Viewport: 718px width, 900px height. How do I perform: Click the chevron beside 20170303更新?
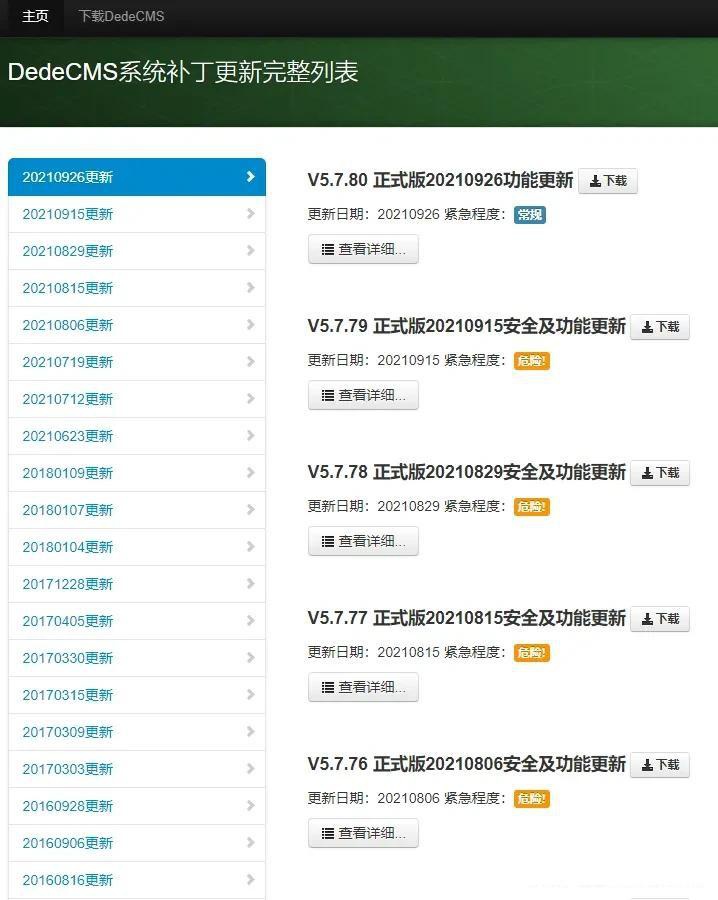[250, 769]
